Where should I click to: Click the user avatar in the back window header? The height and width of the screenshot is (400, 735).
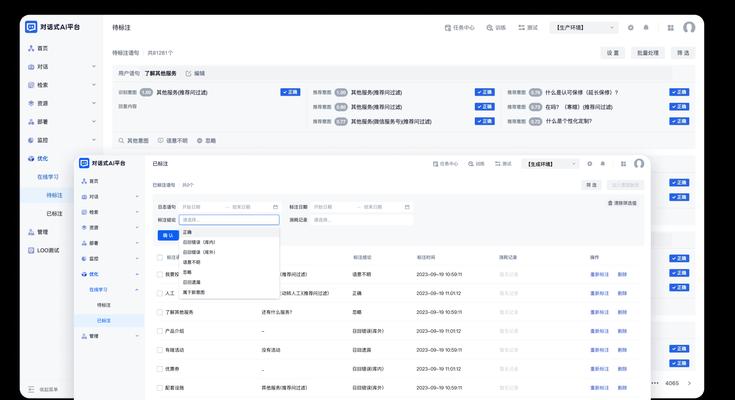(x=689, y=27)
